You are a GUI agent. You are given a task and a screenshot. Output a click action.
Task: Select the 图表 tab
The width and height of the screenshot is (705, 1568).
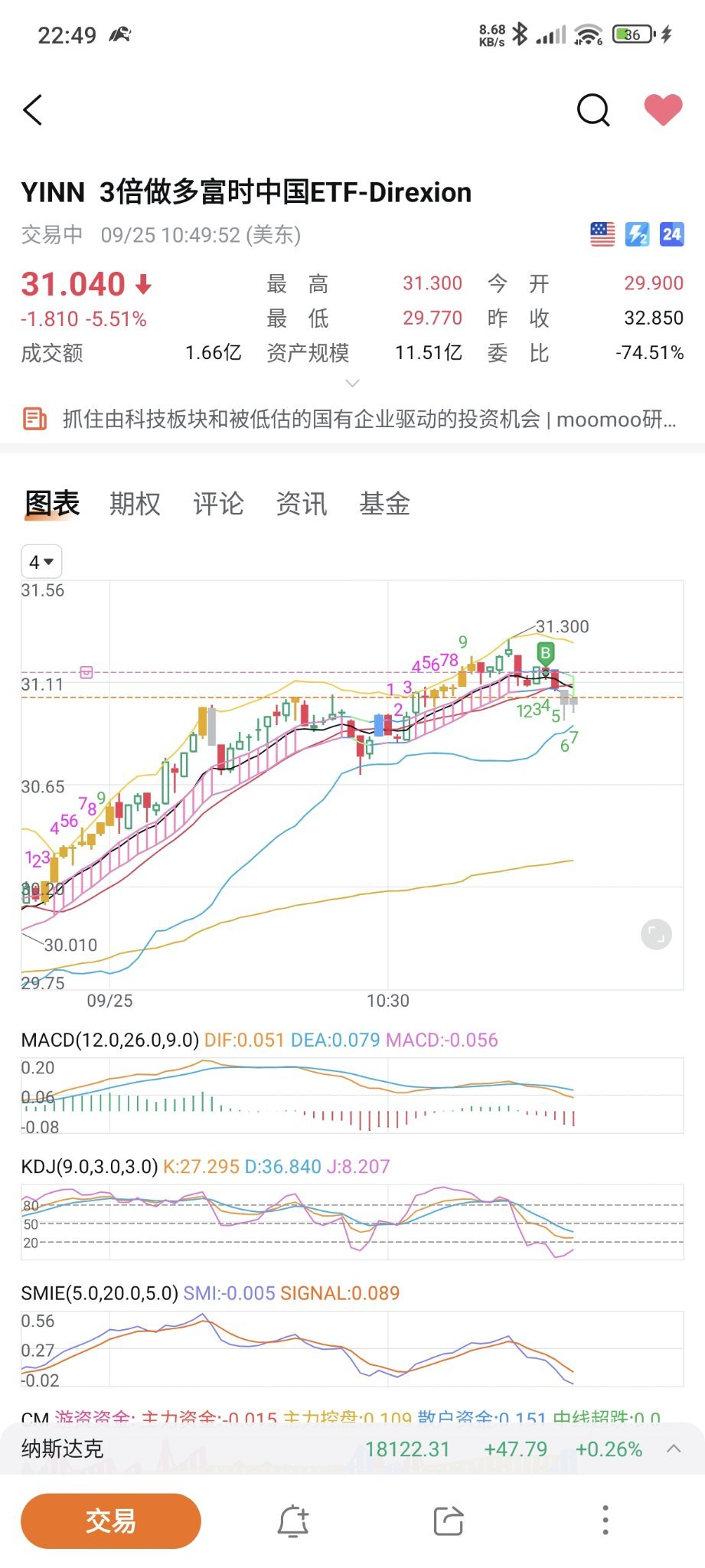(52, 504)
